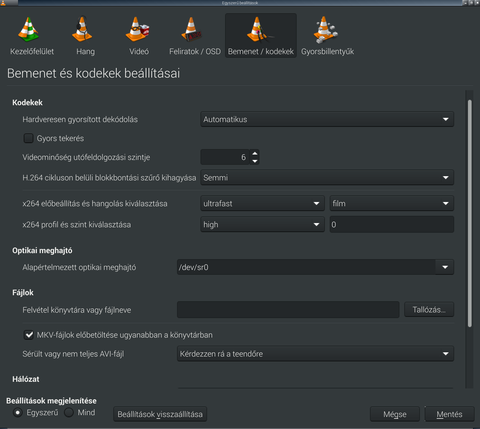
Task: Click the Tallózás... browse button
Action: 429,310
